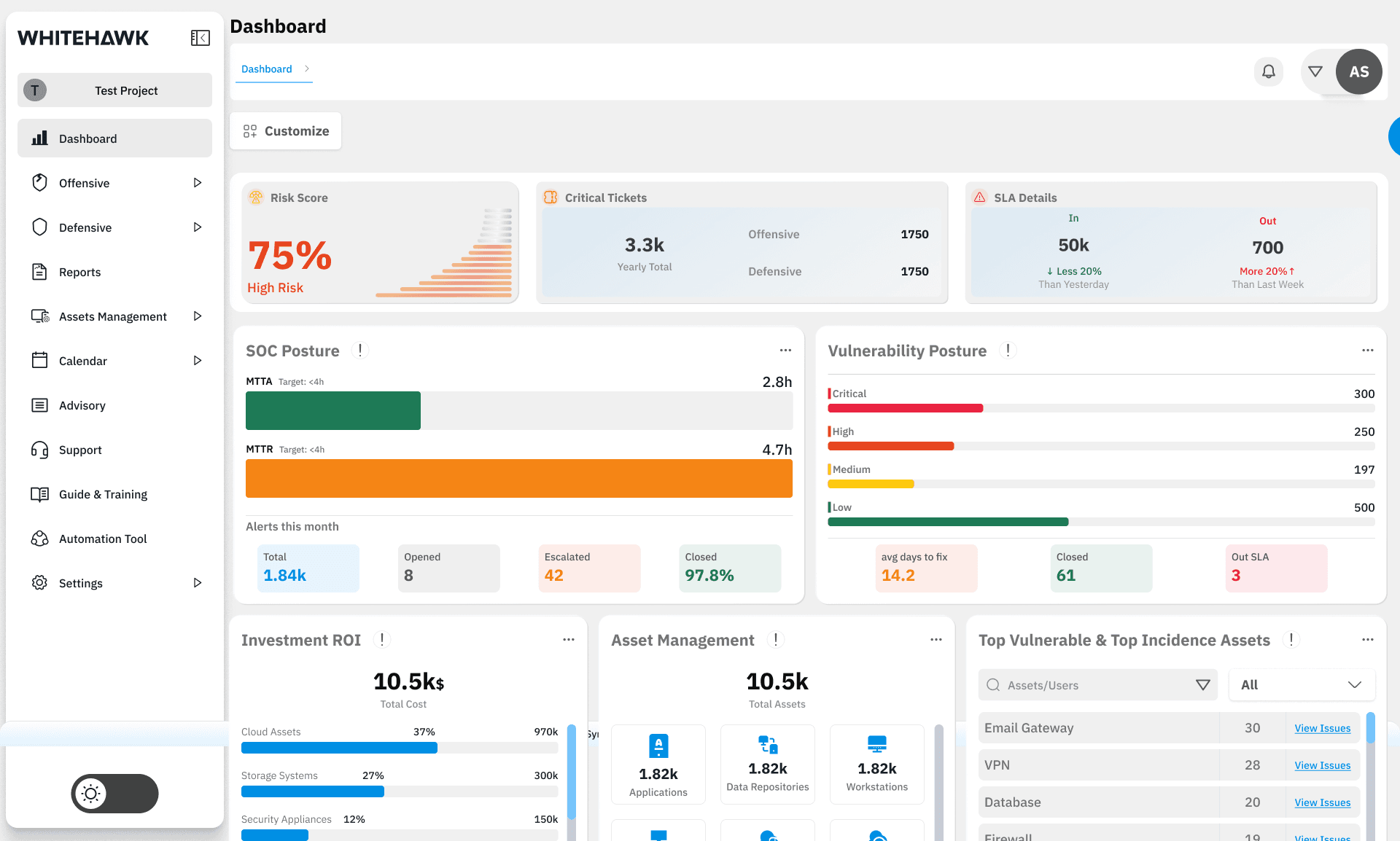
Task: Click the Advisory list icon
Action: tap(40, 404)
